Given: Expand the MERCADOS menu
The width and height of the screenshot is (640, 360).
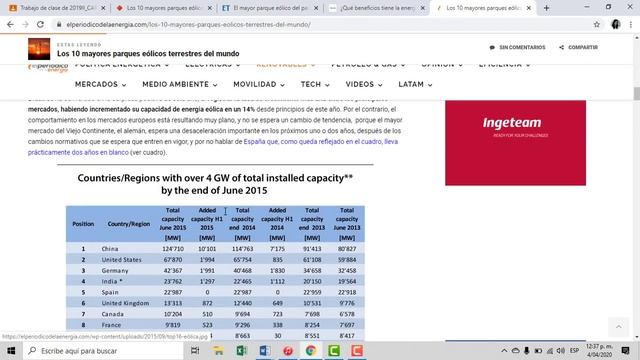Looking at the screenshot, I should coord(100,84).
